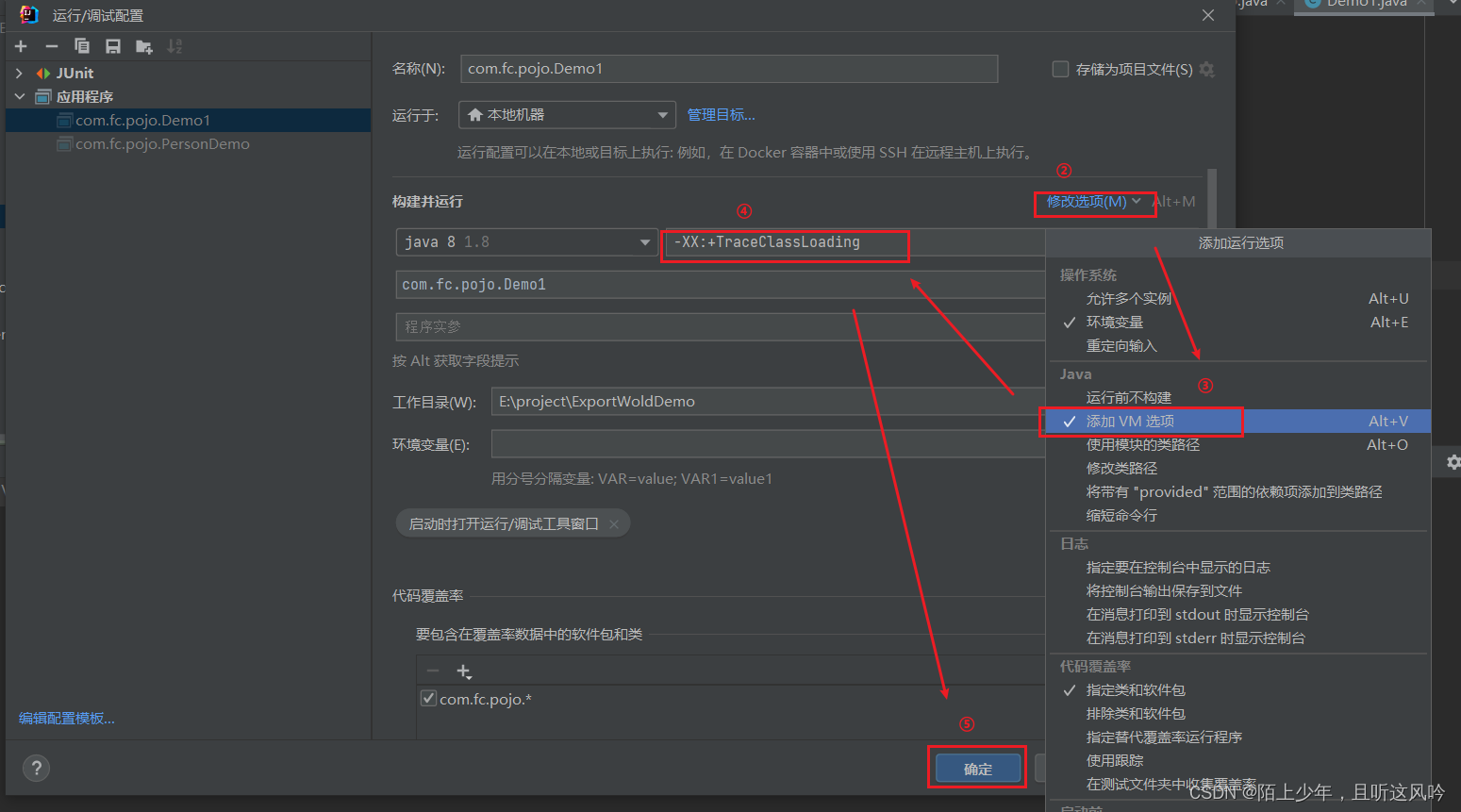1461x812 pixels.
Task: Open 编辑配置模板 link
Action: (67, 719)
